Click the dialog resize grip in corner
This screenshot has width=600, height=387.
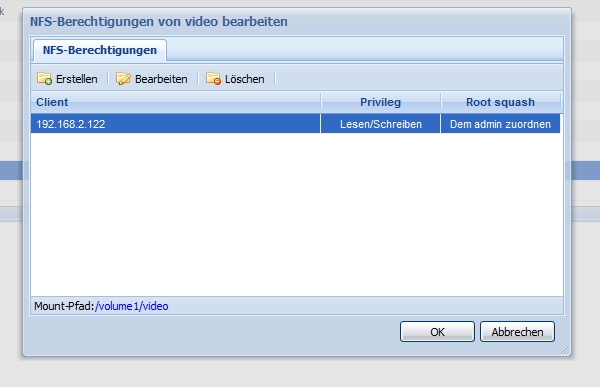click(x=565, y=350)
